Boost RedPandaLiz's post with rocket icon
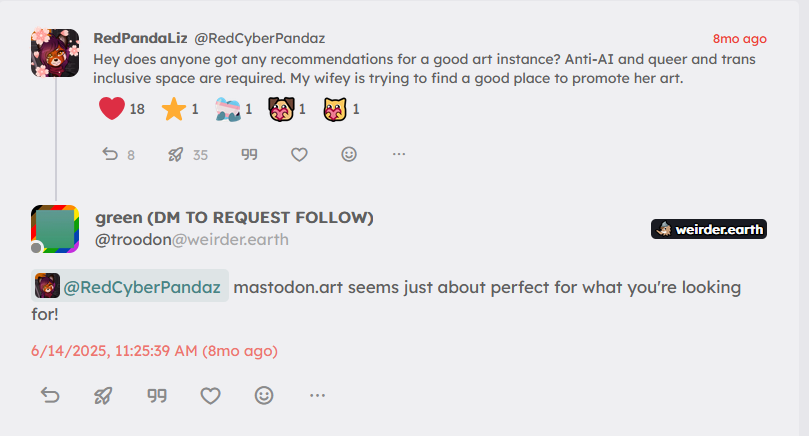The width and height of the screenshot is (809, 436). 176,154
